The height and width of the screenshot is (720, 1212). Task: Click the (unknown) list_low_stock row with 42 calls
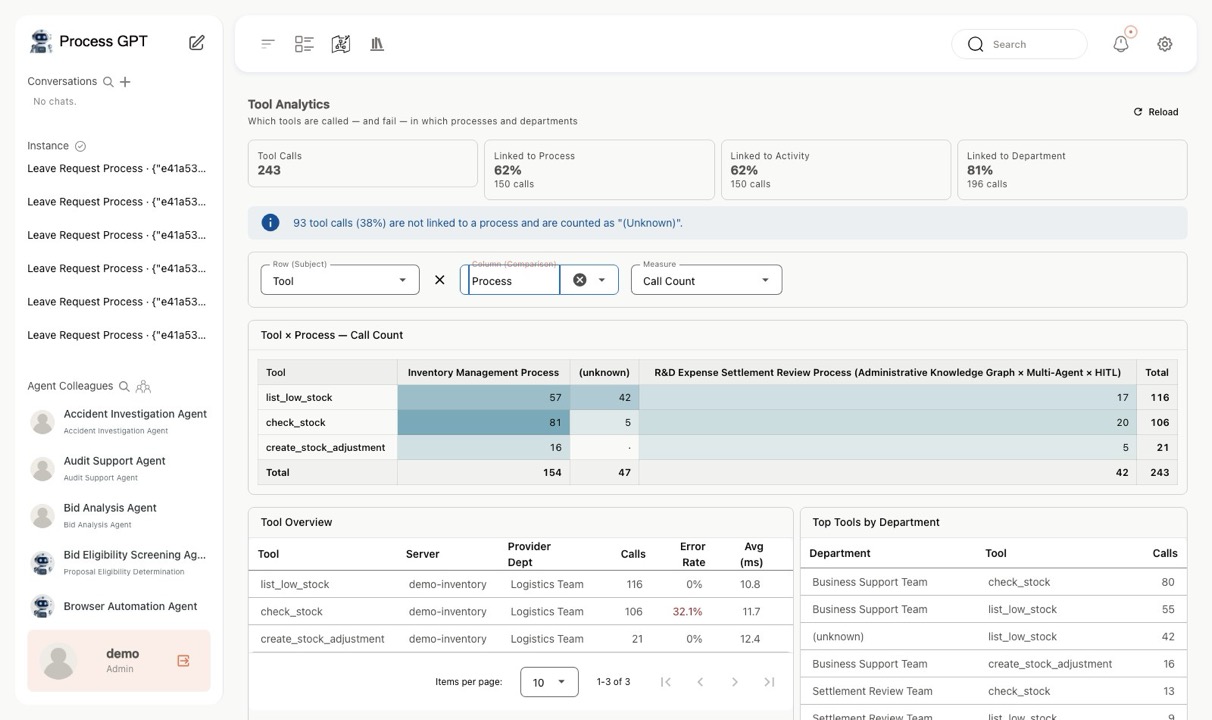tap(993, 636)
